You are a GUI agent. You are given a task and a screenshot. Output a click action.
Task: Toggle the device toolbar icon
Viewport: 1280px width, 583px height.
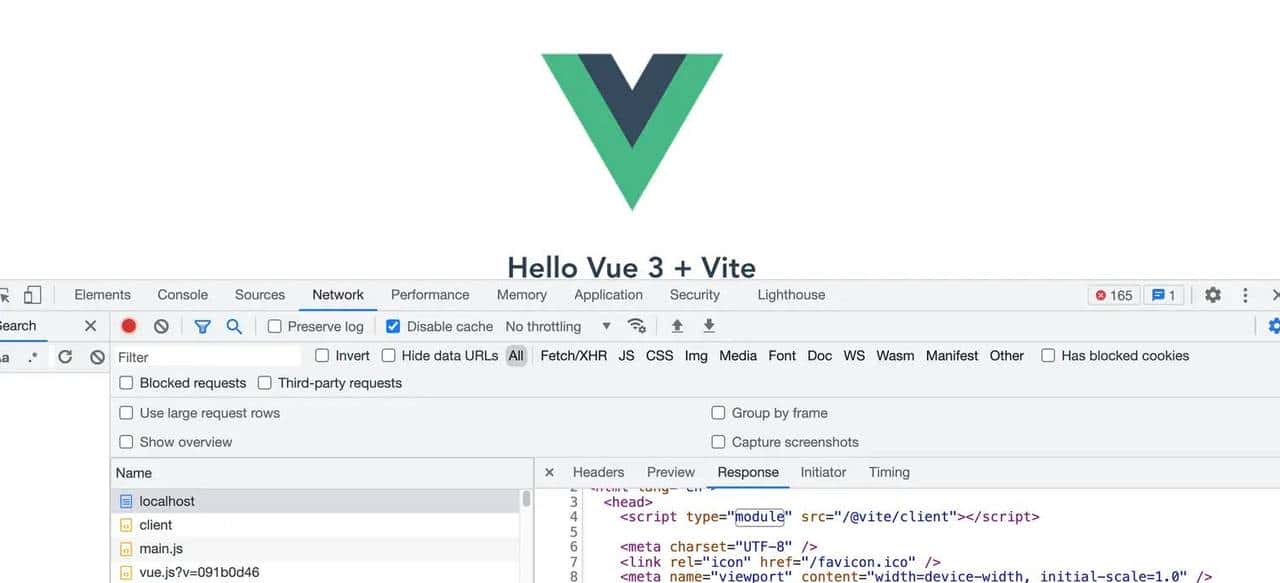click(33, 295)
